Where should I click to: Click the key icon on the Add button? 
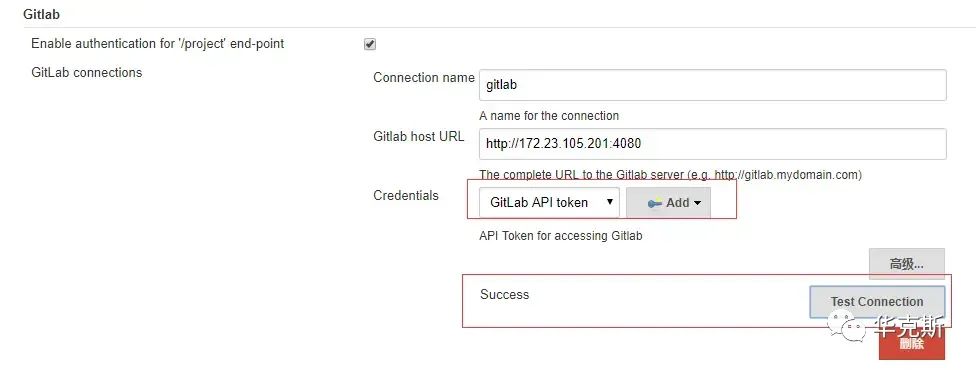coord(655,203)
